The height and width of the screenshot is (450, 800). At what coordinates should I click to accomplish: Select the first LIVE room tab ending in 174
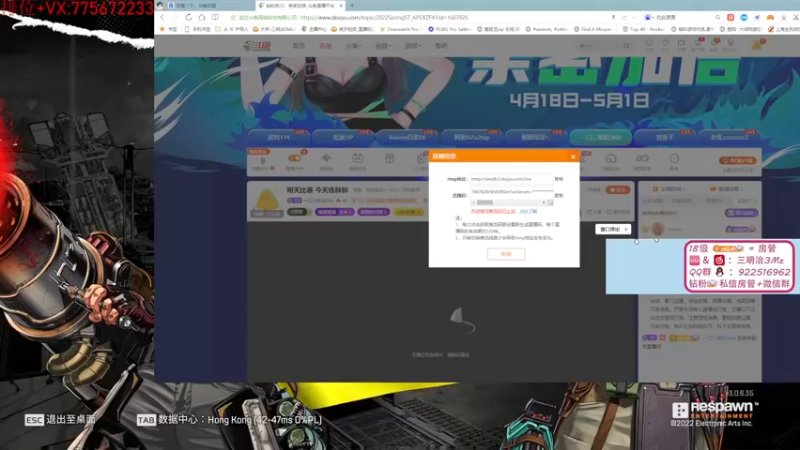(x=279, y=137)
